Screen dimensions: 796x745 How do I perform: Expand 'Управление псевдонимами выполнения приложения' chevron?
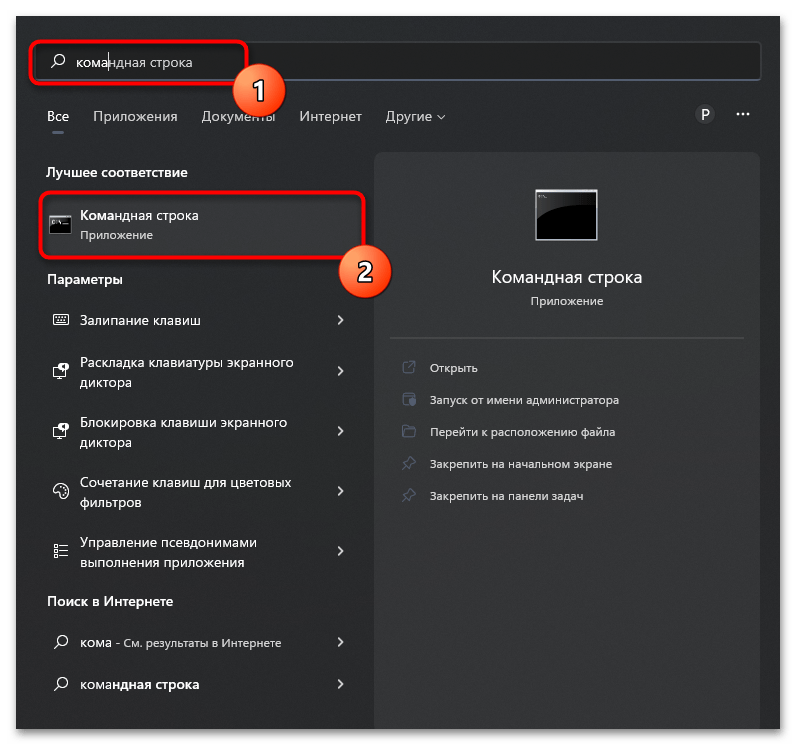tap(341, 551)
